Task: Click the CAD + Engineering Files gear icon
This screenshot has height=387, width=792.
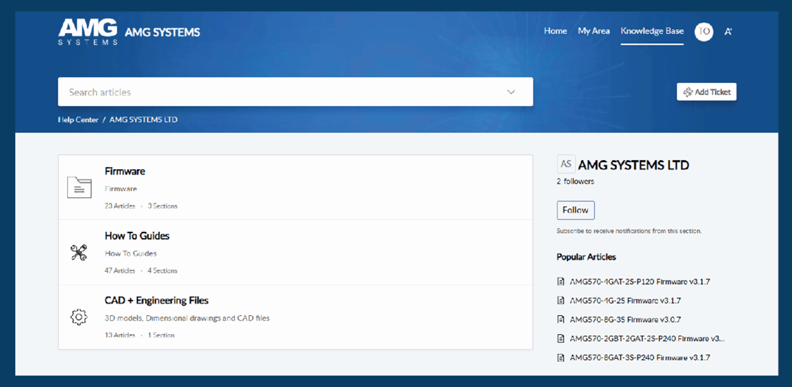Action: click(x=79, y=317)
